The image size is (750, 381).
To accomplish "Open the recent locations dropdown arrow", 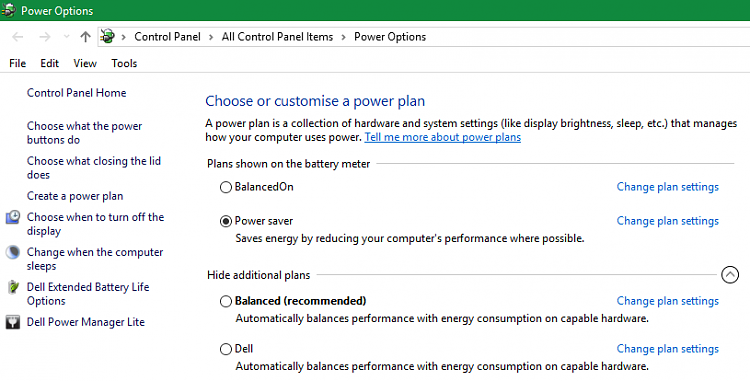I will [66, 37].
